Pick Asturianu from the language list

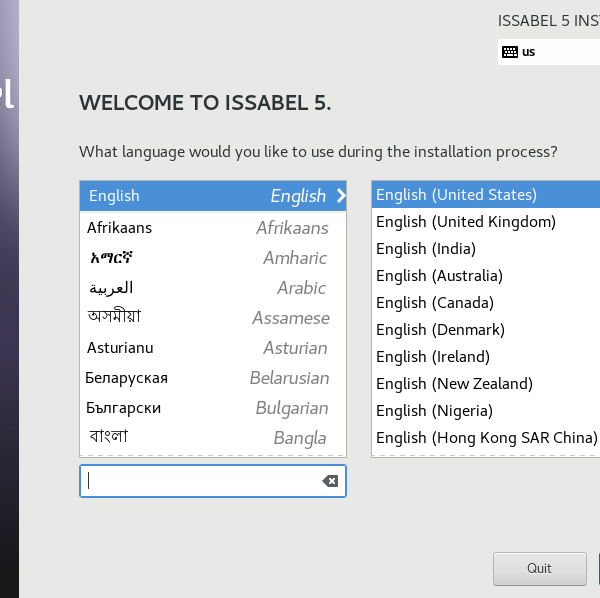212,348
